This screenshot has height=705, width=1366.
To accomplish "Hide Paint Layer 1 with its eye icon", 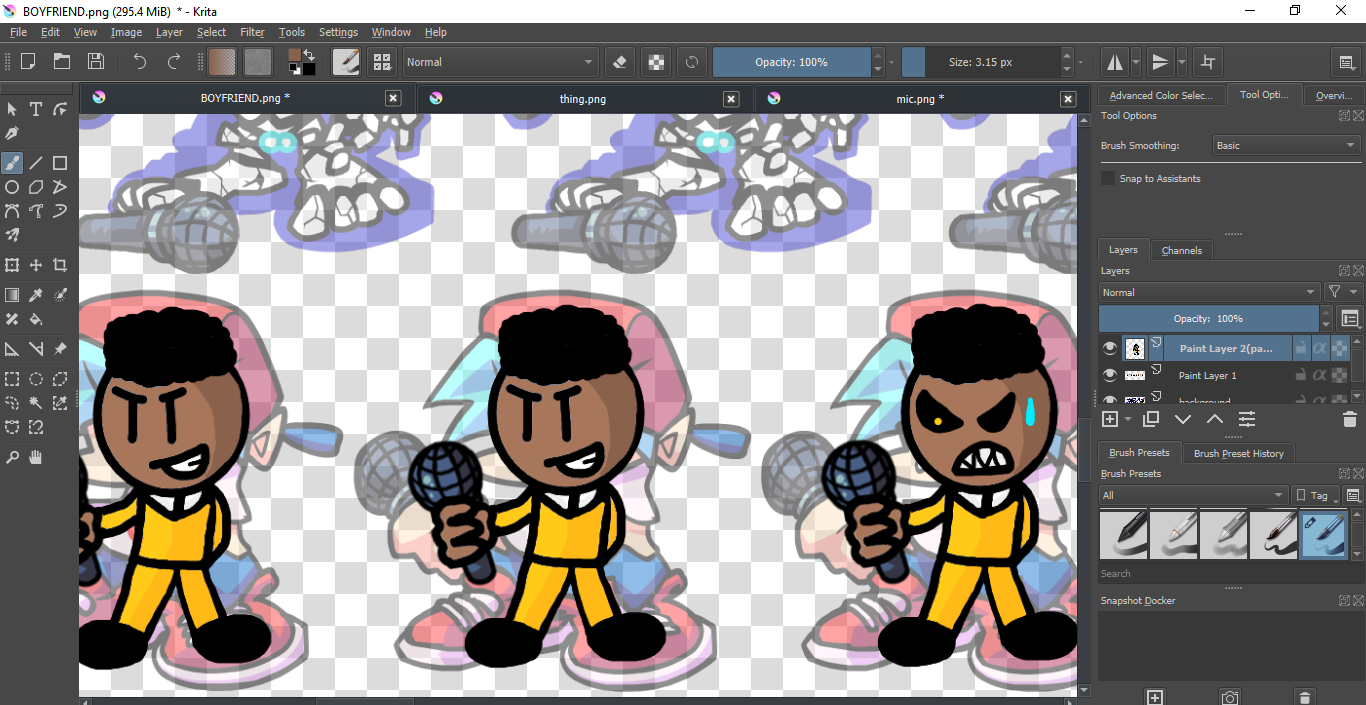I will tap(1109, 375).
